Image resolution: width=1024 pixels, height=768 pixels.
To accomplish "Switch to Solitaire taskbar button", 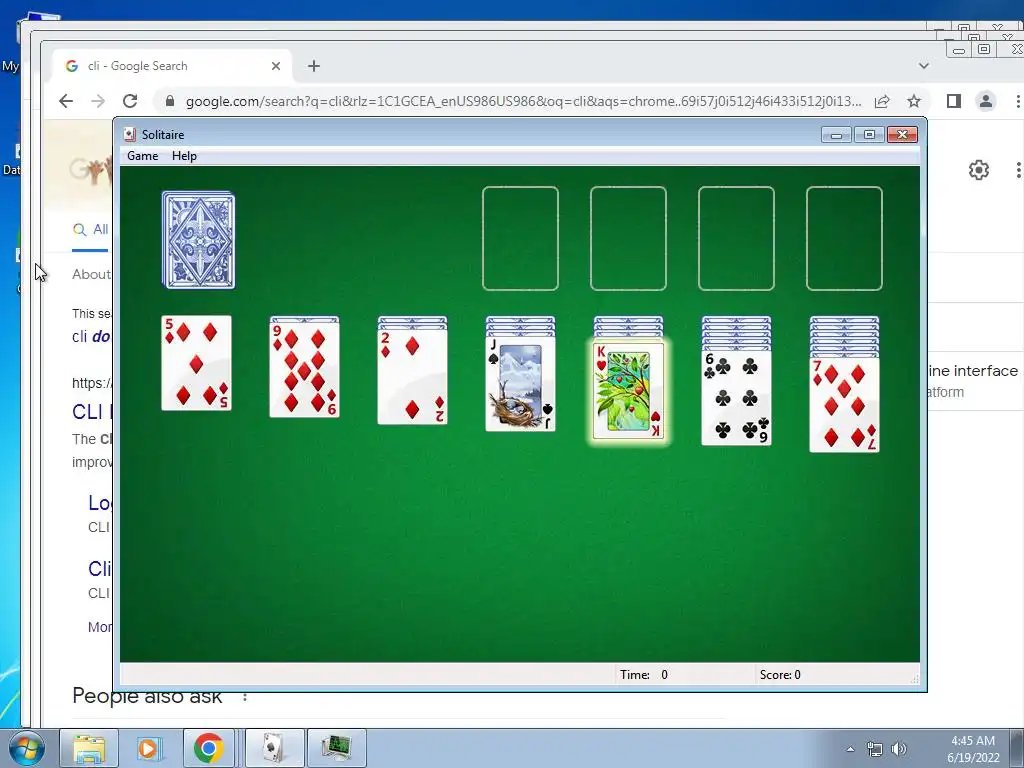I will 274,748.
